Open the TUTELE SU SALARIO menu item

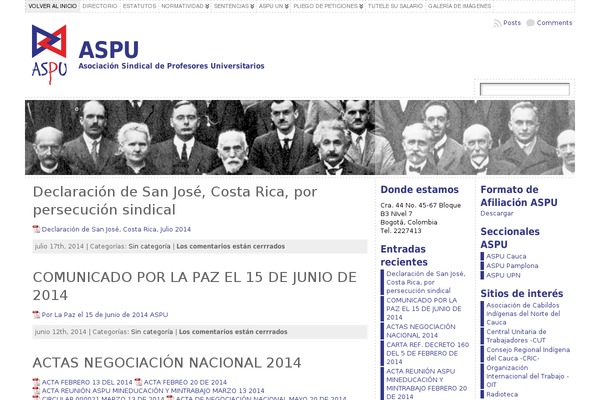click(395, 6)
